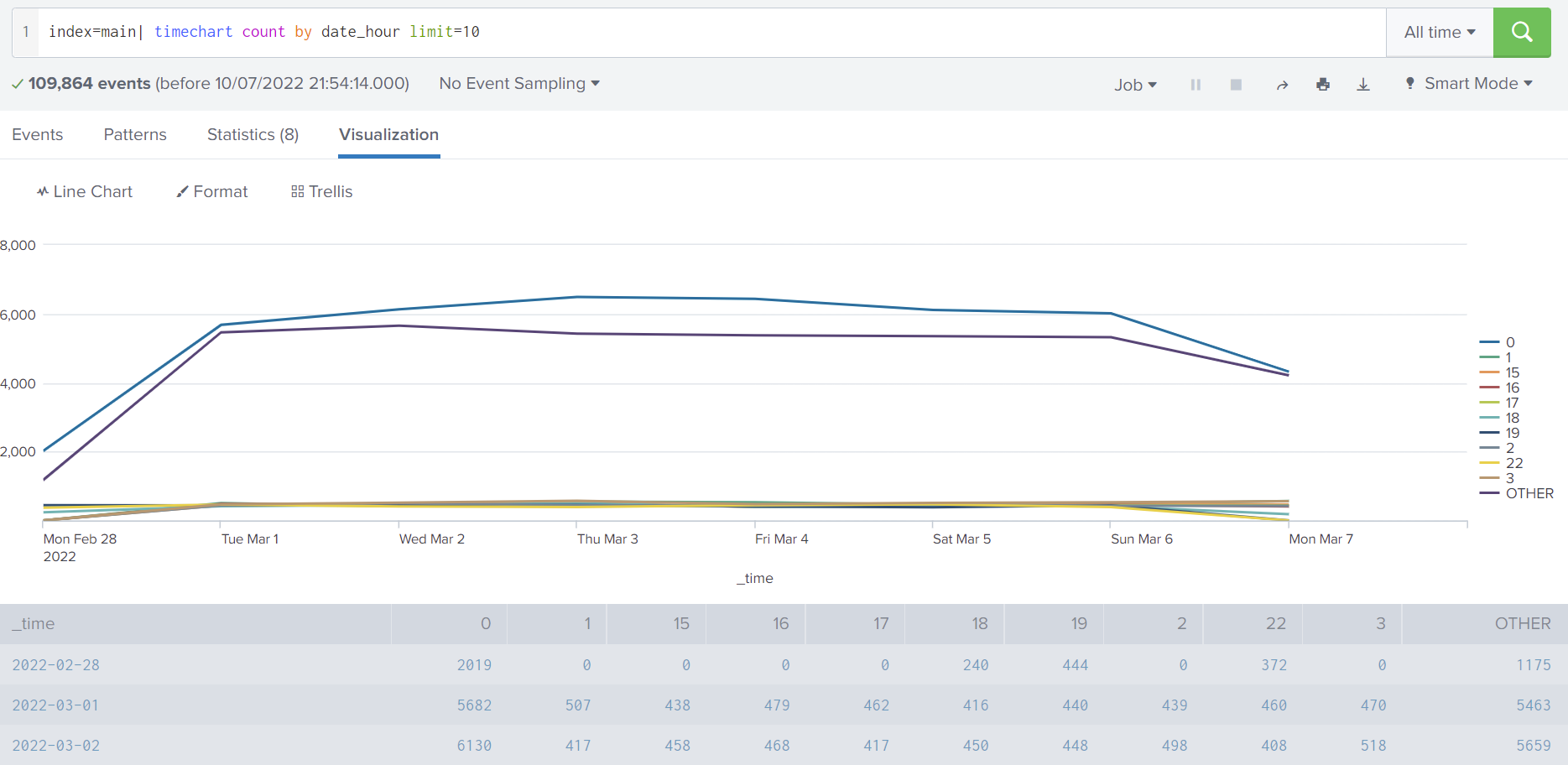The image size is (1568, 765).
Task: Open the All time range picker
Action: coord(1438,32)
